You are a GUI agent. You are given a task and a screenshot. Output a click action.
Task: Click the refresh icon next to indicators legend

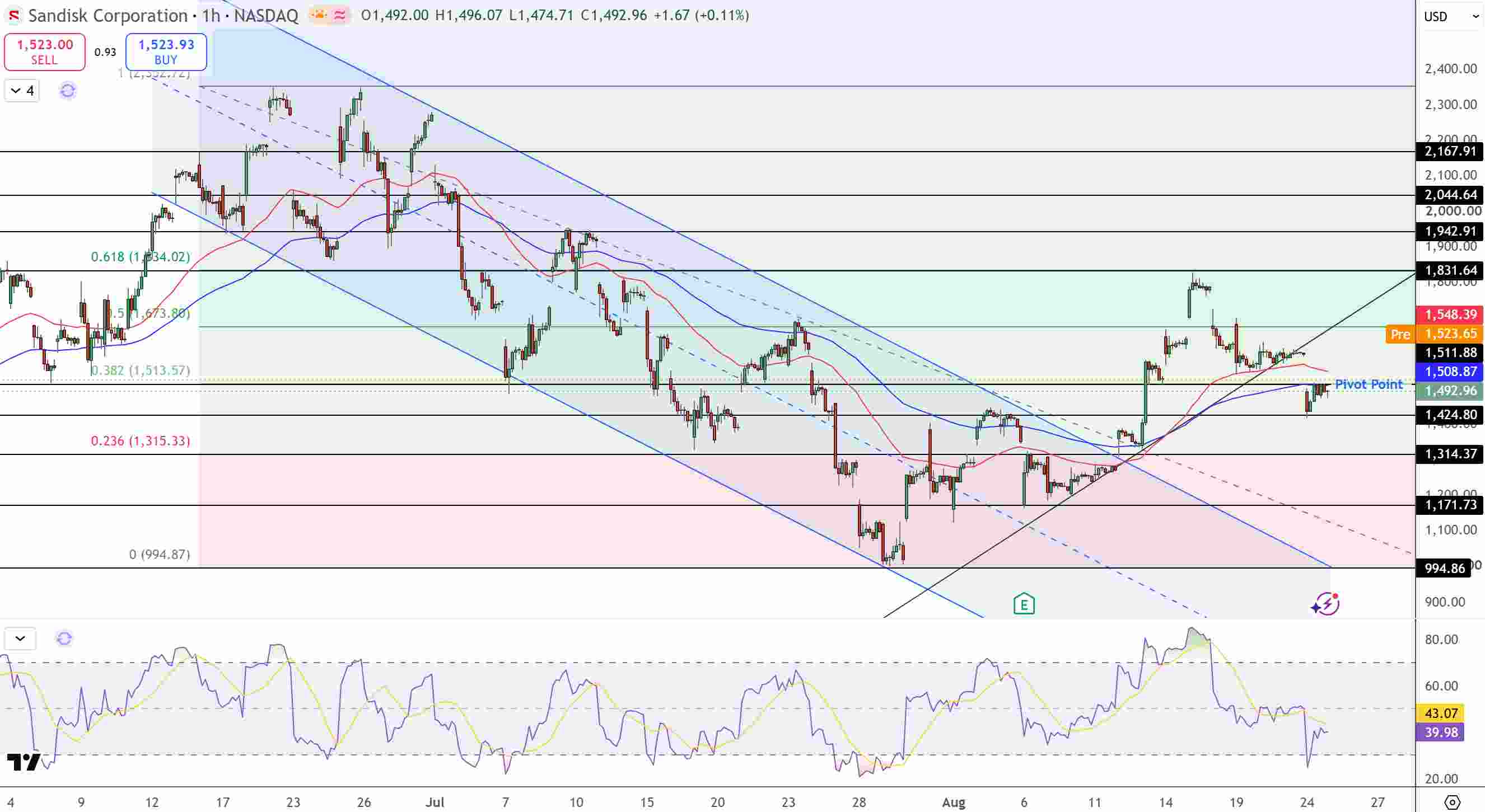(67, 91)
